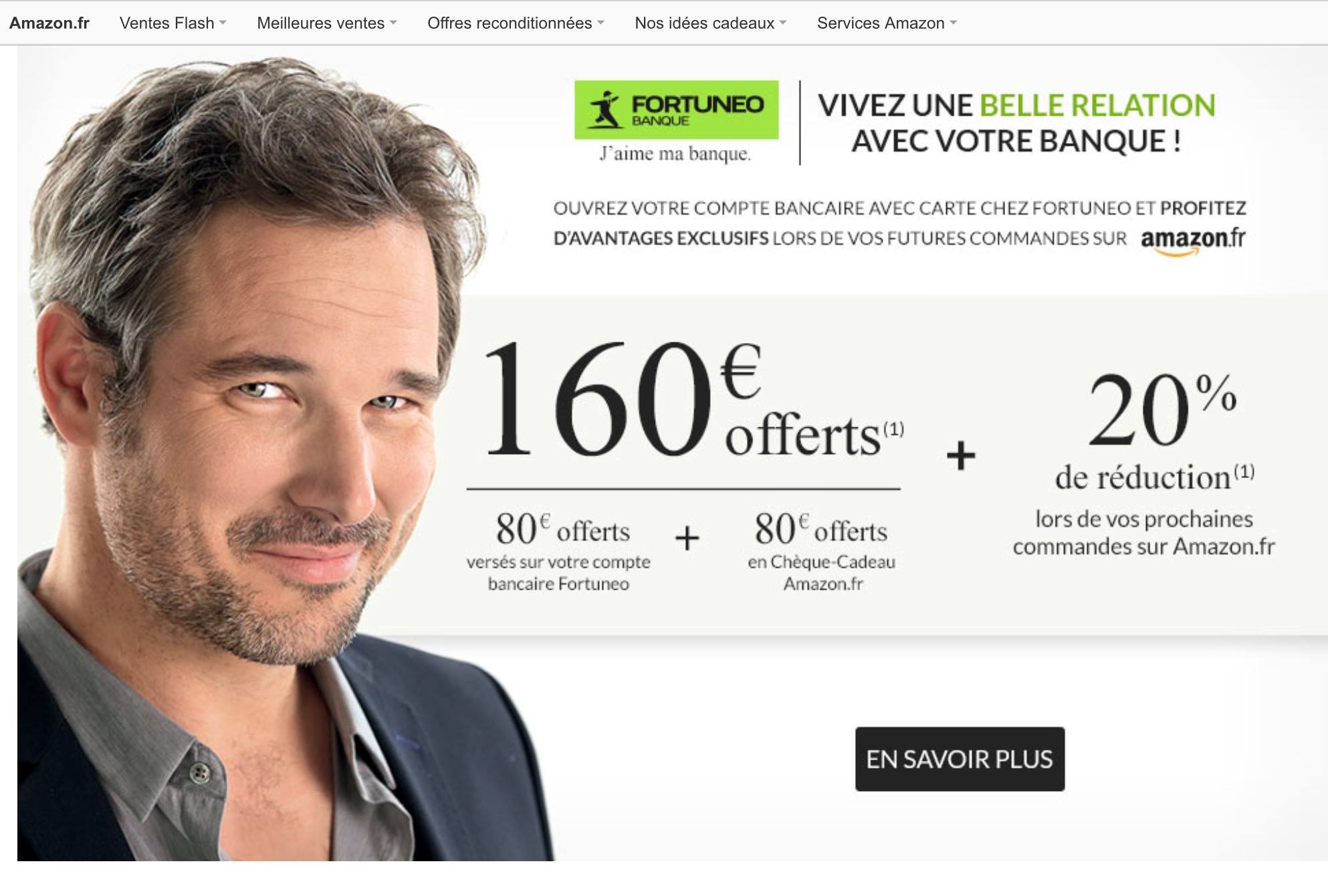Expand the Meilleures ventes dropdown arrow
The width and height of the screenshot is (1328, 896).
(393, 23)
